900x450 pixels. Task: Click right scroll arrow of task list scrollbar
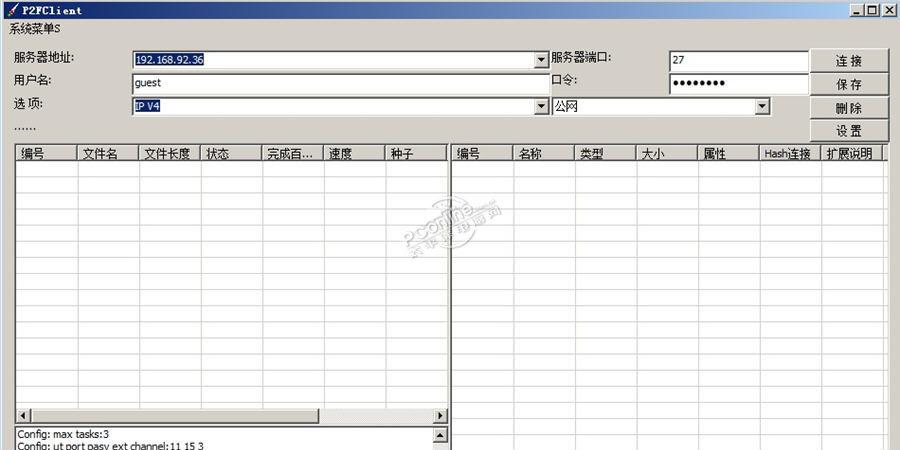click(440, 416)
